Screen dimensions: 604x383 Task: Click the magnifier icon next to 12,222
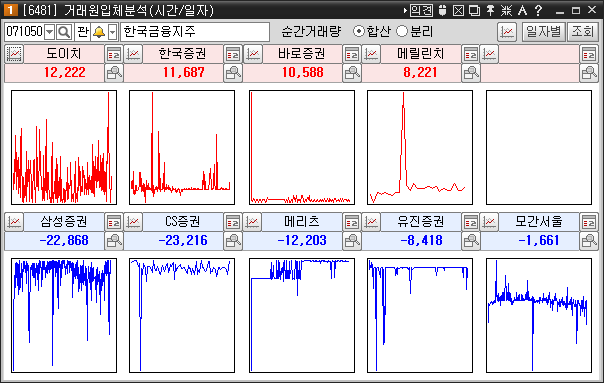114,72
